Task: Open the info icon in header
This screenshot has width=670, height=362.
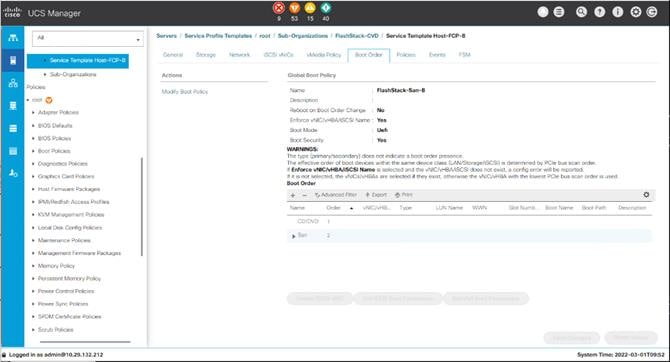Action: [x=617, y=12]
